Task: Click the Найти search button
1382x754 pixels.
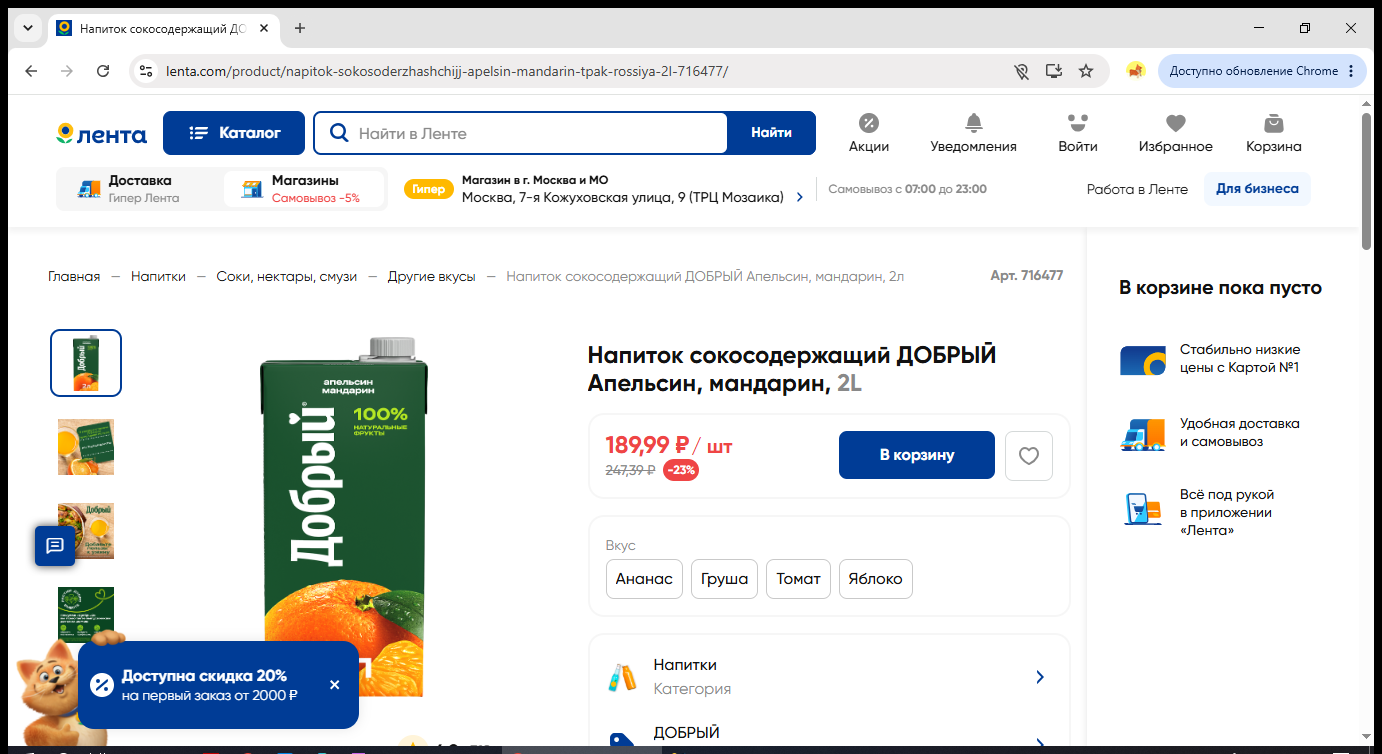Action: 771,133
